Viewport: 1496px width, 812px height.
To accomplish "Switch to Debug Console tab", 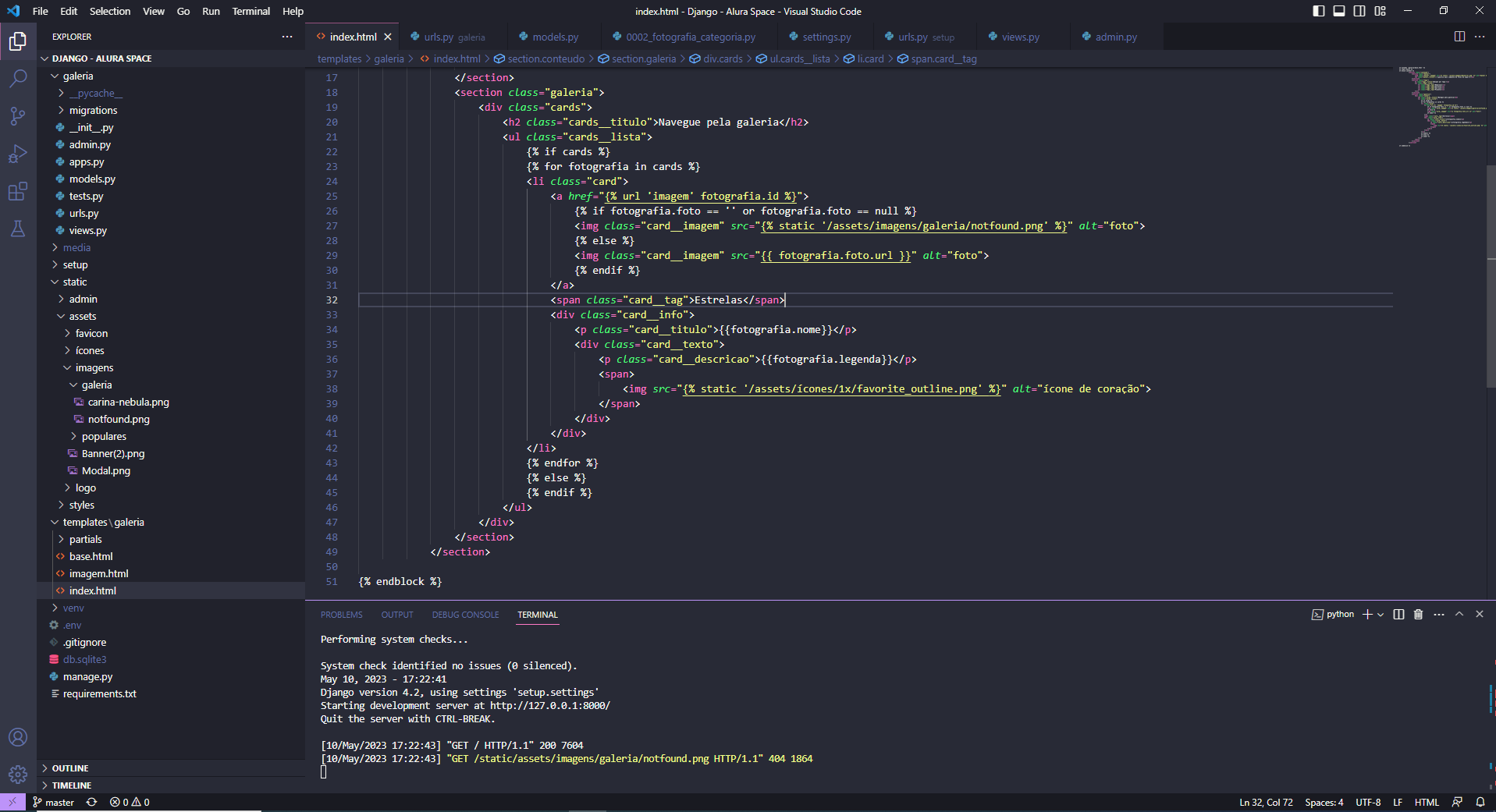I will coord(466,615).
